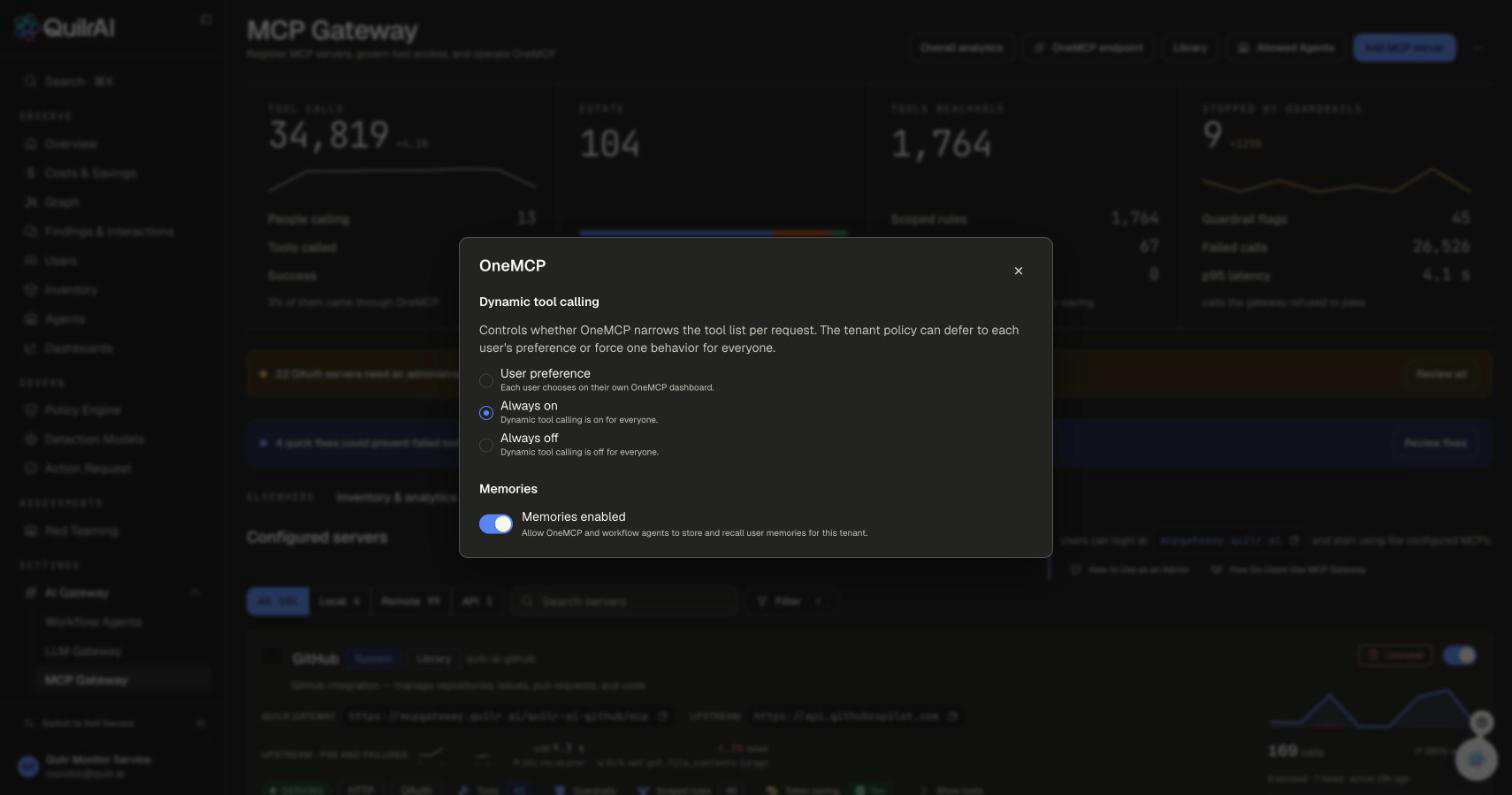Click the Add MCP server button
The height and width of the screenshot is (795, 1512).
(1404, 48)
